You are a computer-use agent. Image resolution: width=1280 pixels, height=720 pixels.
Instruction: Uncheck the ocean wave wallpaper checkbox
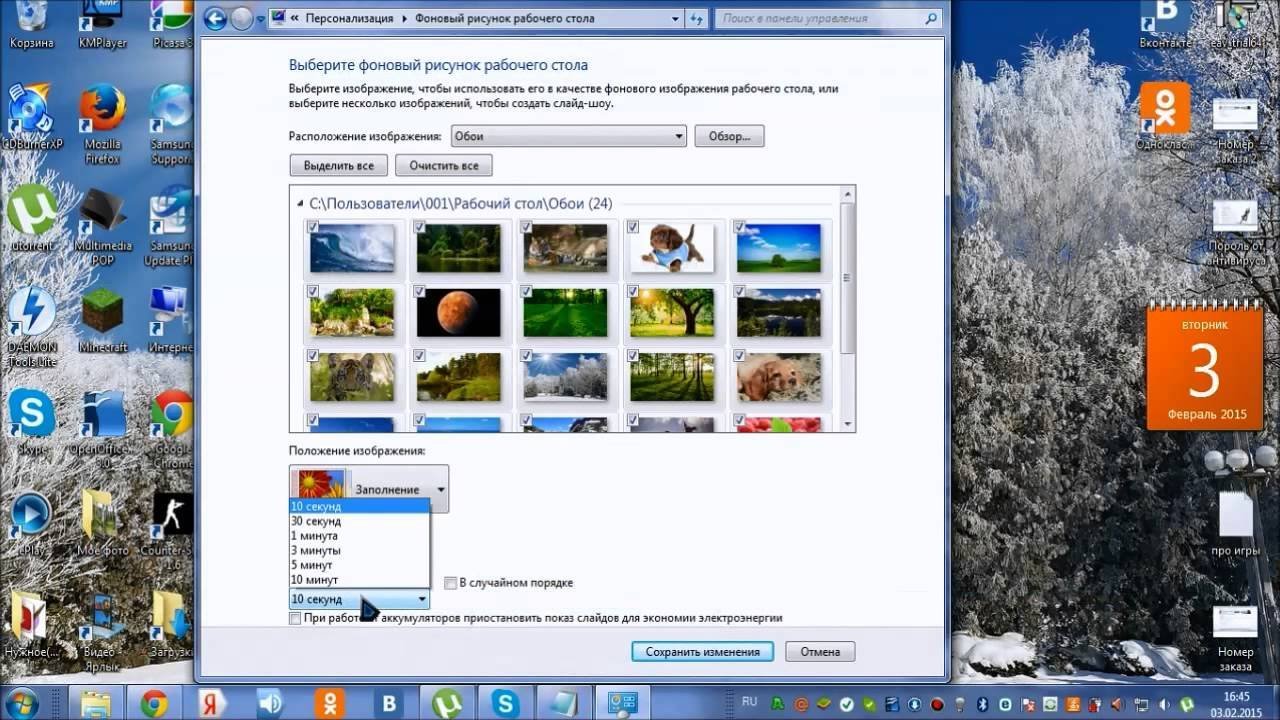click(x=314, y=227)
